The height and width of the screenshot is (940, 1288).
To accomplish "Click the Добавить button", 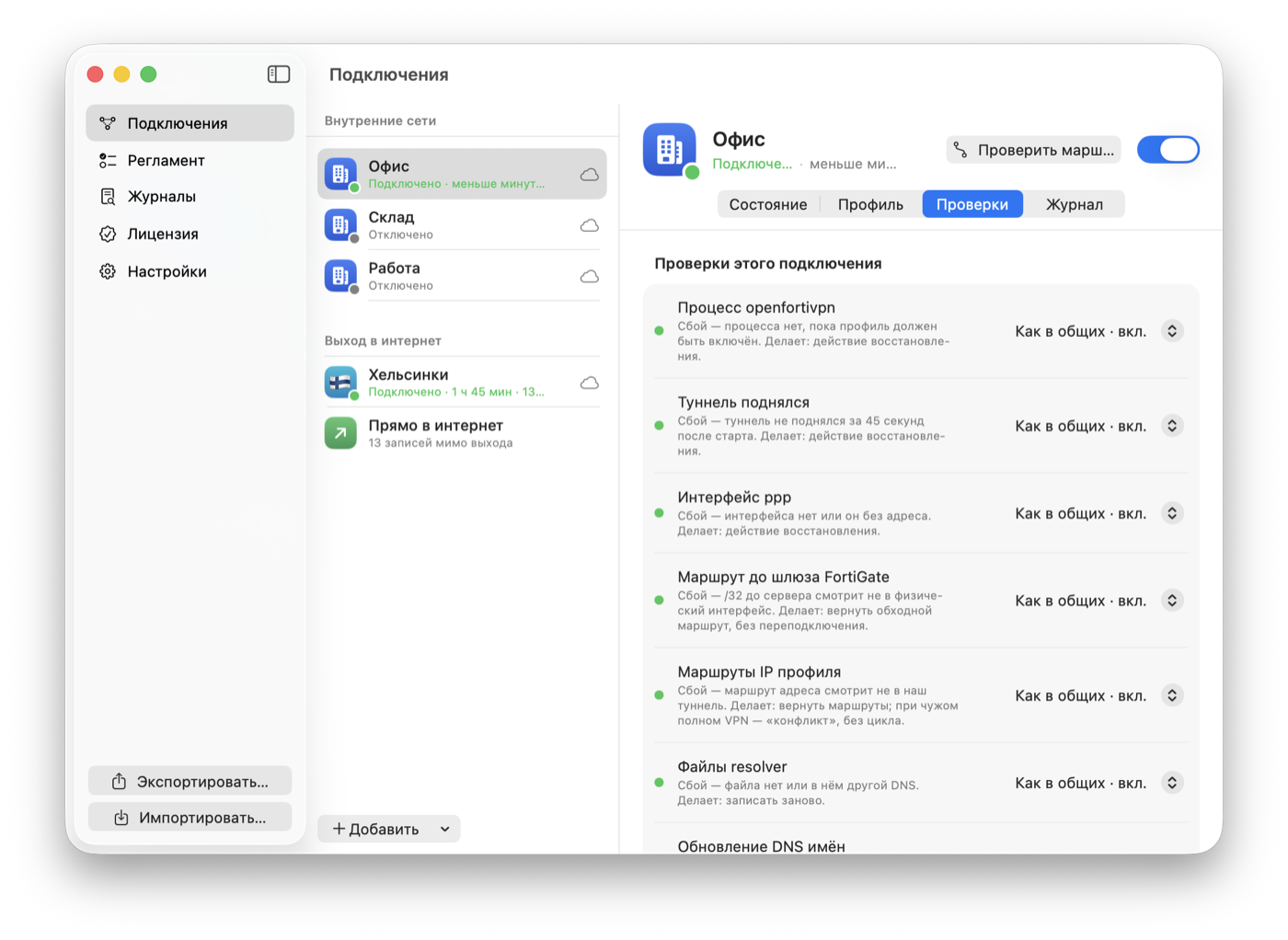I will [376, 829].
